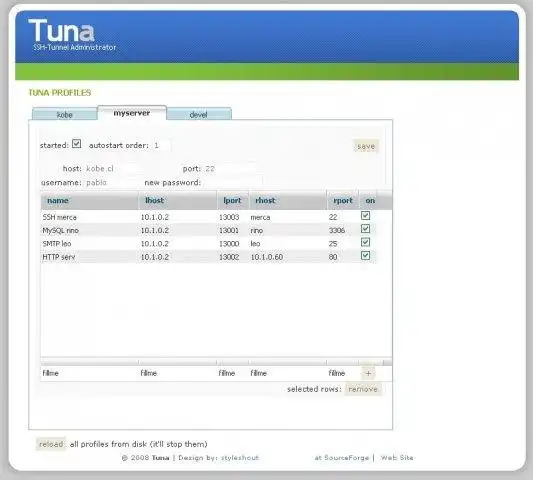Toggle the MySQL rino tunnel checkbox
533x480 pixels.
coord(365,229)
